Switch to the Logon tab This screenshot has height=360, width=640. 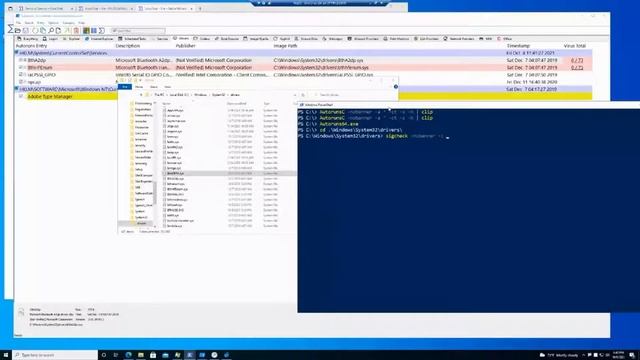51,39
